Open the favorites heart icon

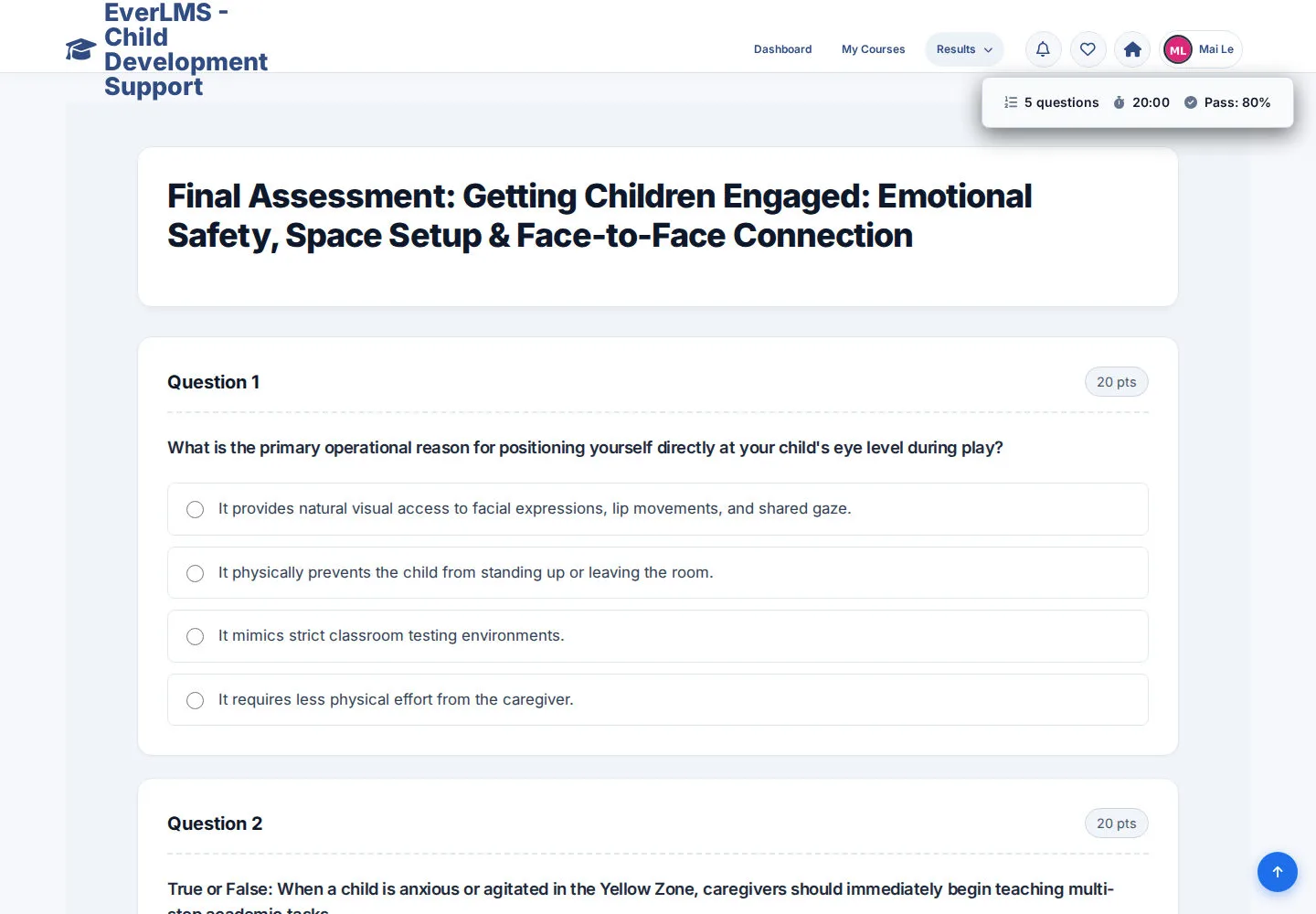1088,49
